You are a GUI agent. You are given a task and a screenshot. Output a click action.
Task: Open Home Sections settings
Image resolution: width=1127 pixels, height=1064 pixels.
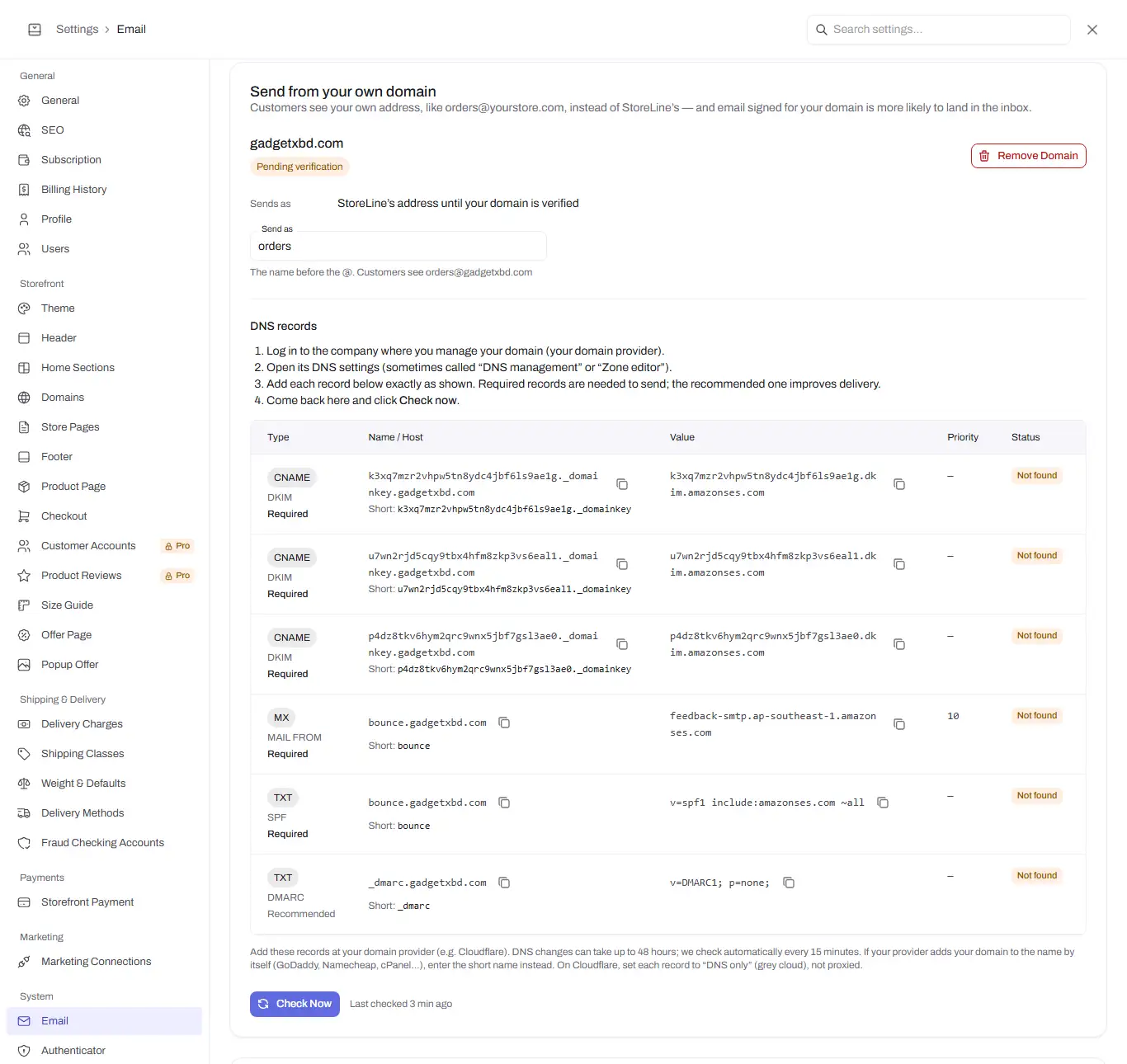click(104, 368)
